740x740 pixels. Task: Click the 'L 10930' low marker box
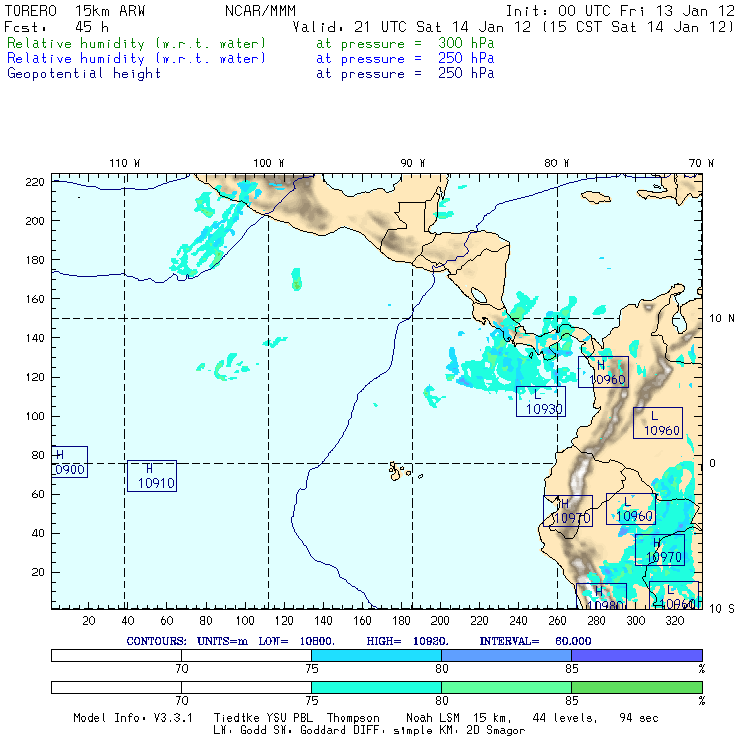(x=541, y=402)
